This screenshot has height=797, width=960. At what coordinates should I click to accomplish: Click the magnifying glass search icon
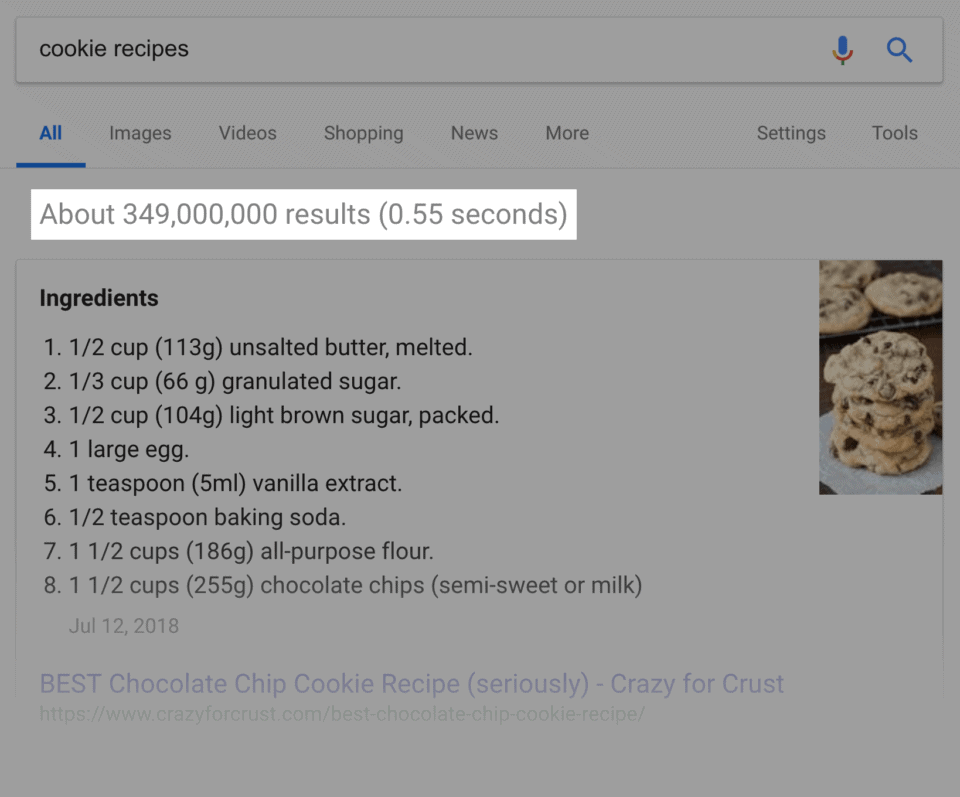click(899, 49)
